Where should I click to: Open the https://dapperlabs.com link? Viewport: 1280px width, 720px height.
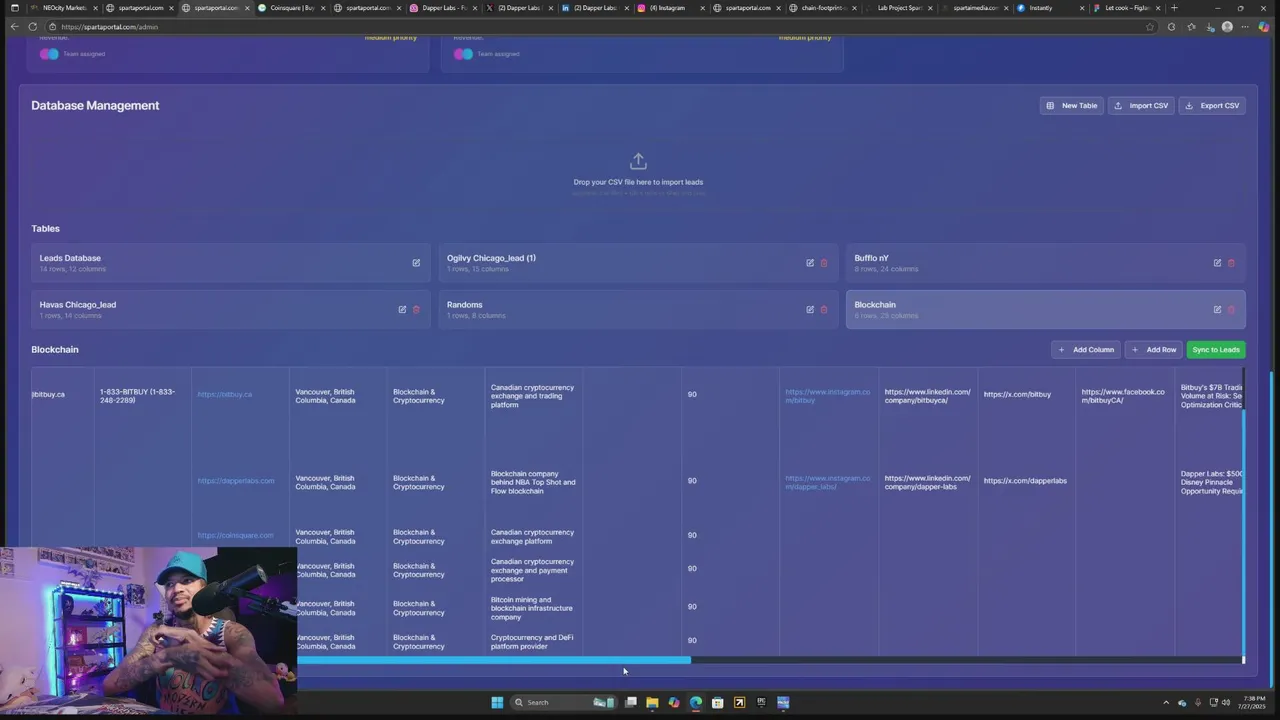point(236,481)
